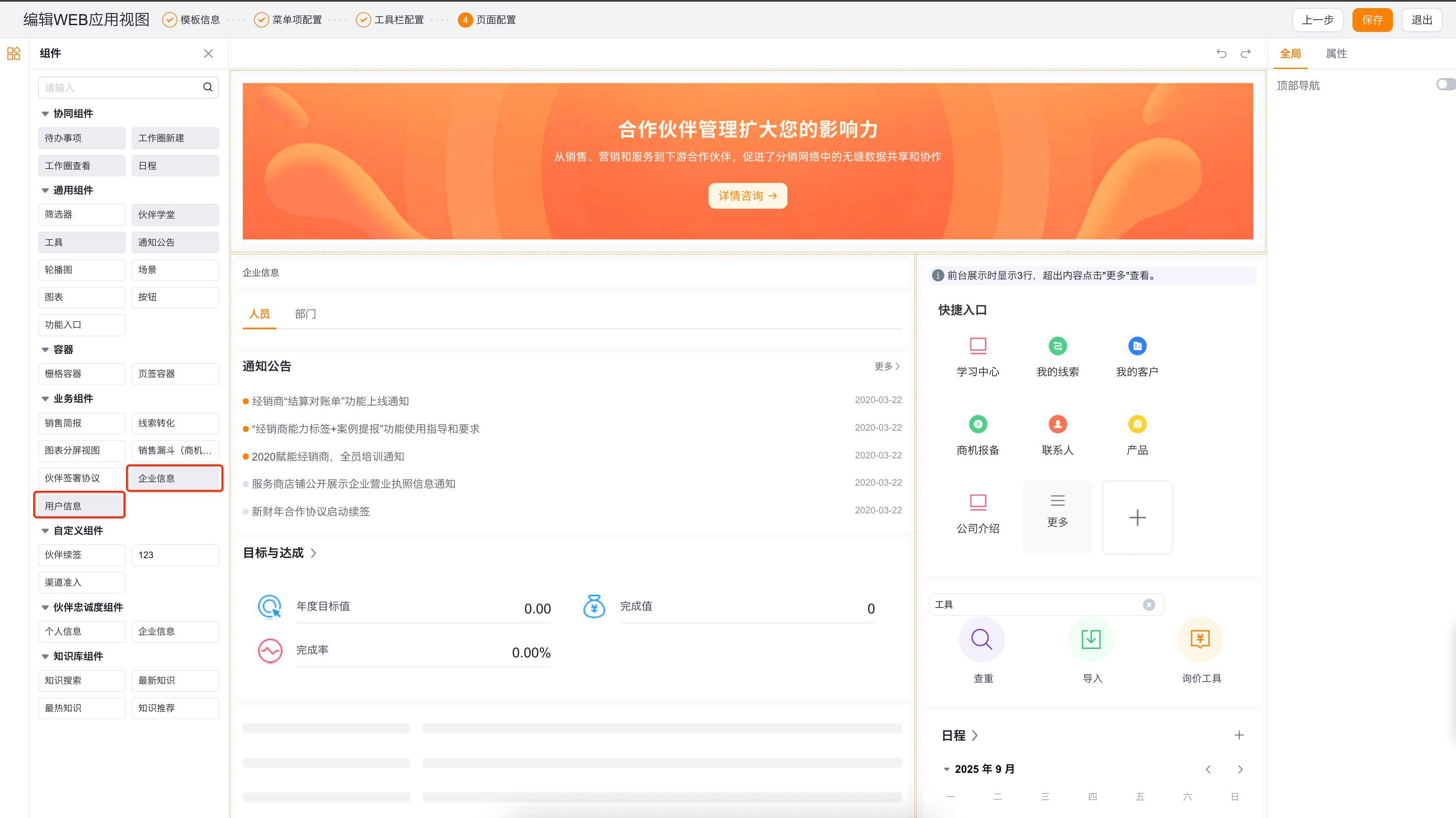Screen dimensions: 1456x818
Task: Close the 组件 panel
Action: pos(208,54)
